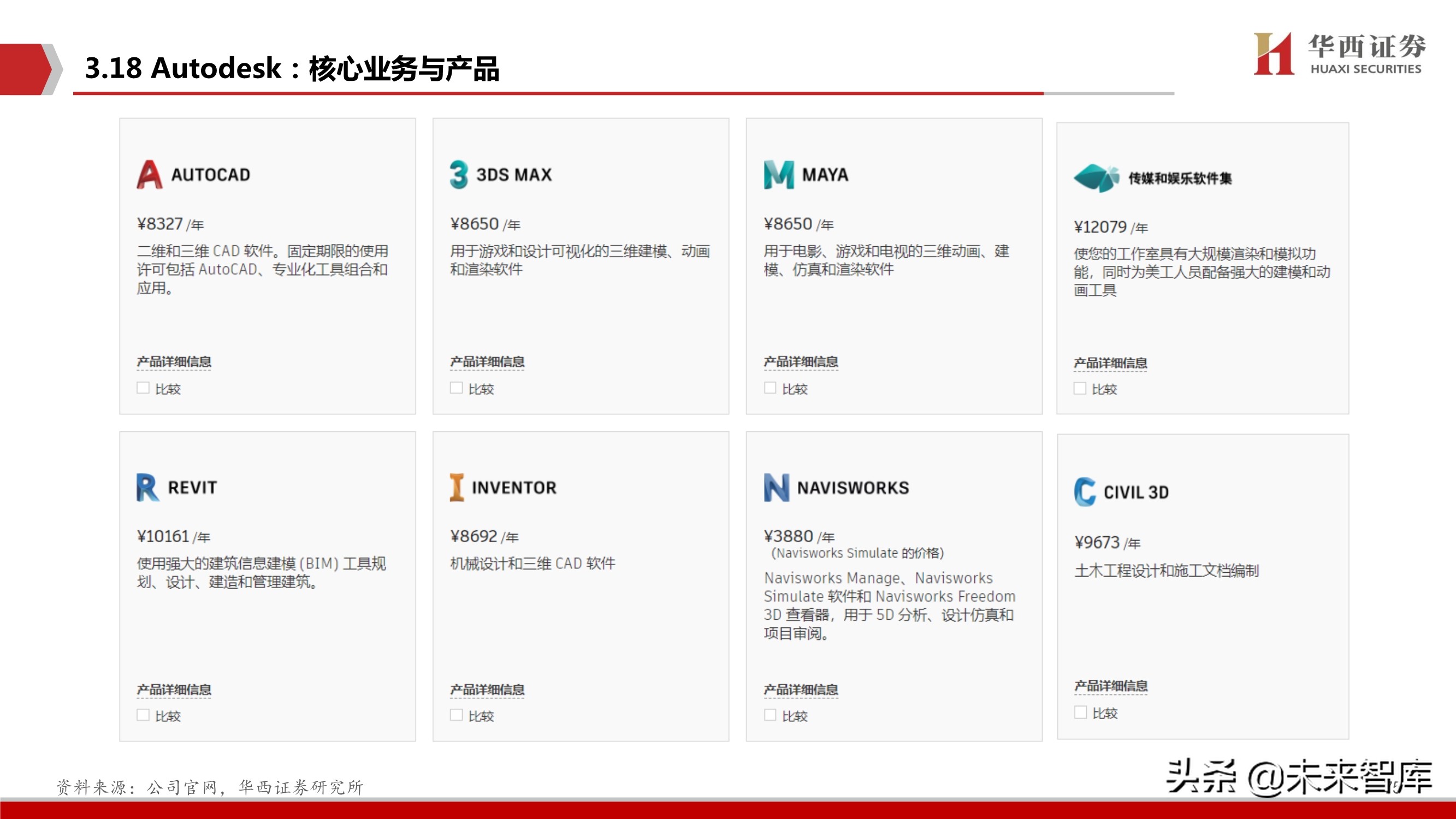Check 比较 box on 3ds Max card
The height and width of the screenshot is (819, 1456).
click(456, 388)
